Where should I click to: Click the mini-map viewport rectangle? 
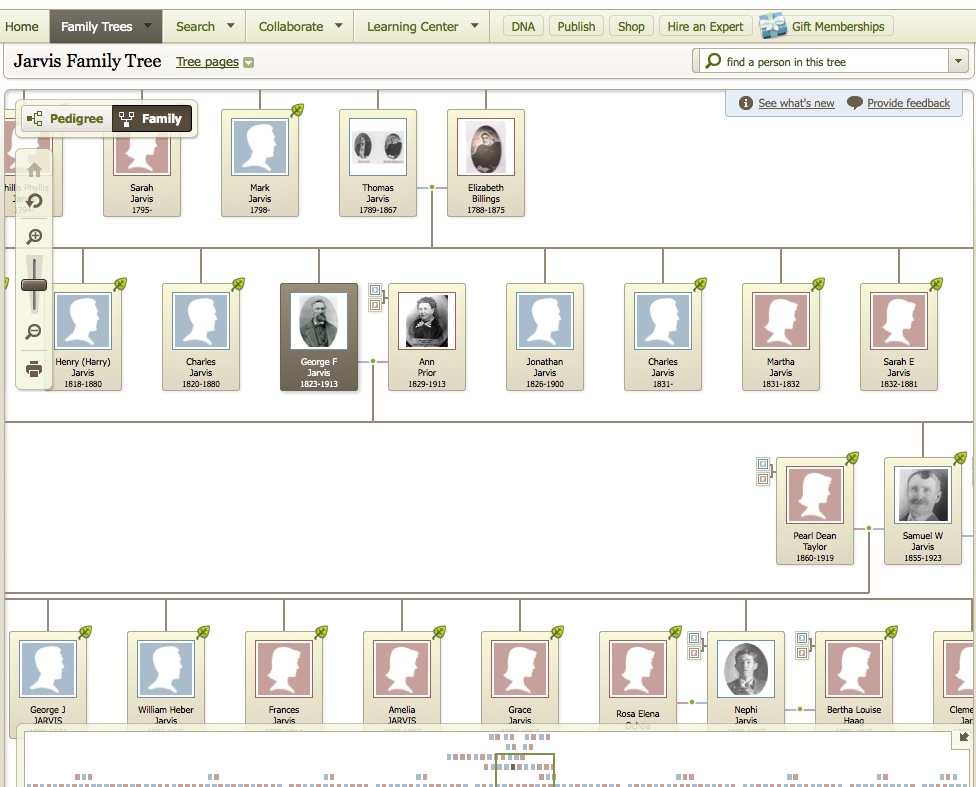pyautogui.click(x=524, y=770)
